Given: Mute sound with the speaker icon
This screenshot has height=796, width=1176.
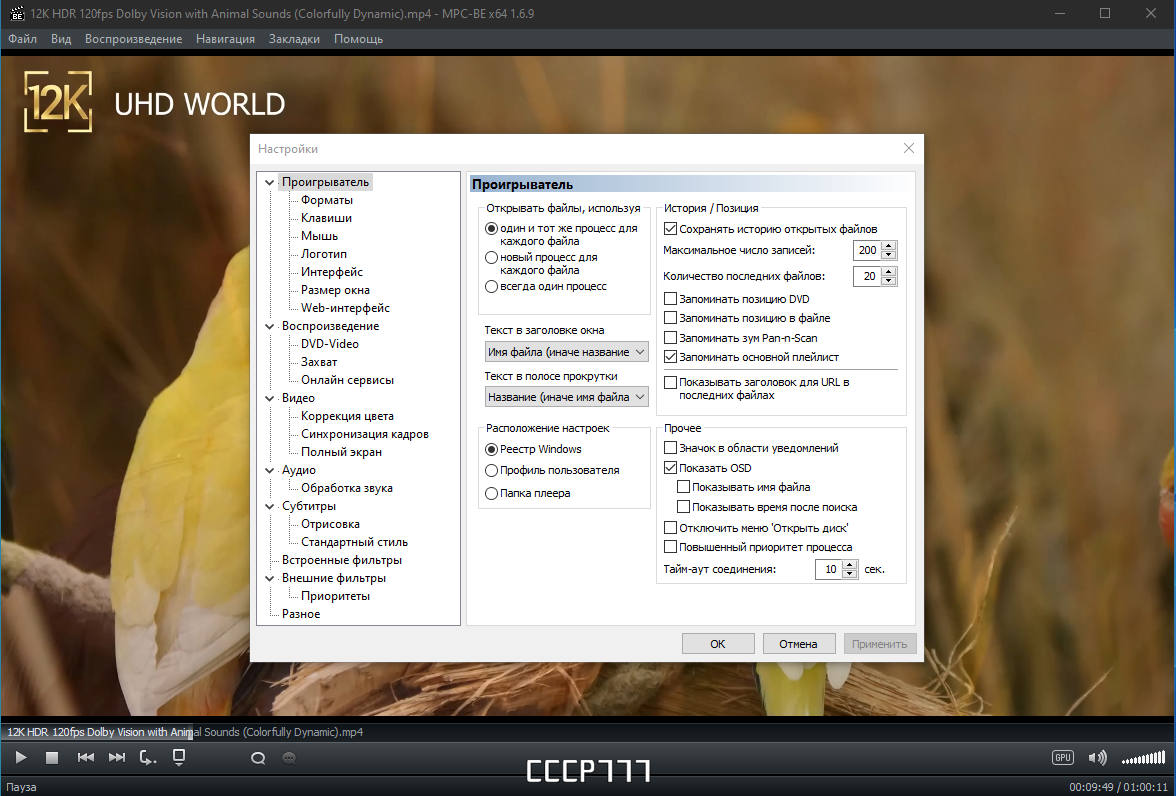Looking at the screenshot, I should (1097, 758).
